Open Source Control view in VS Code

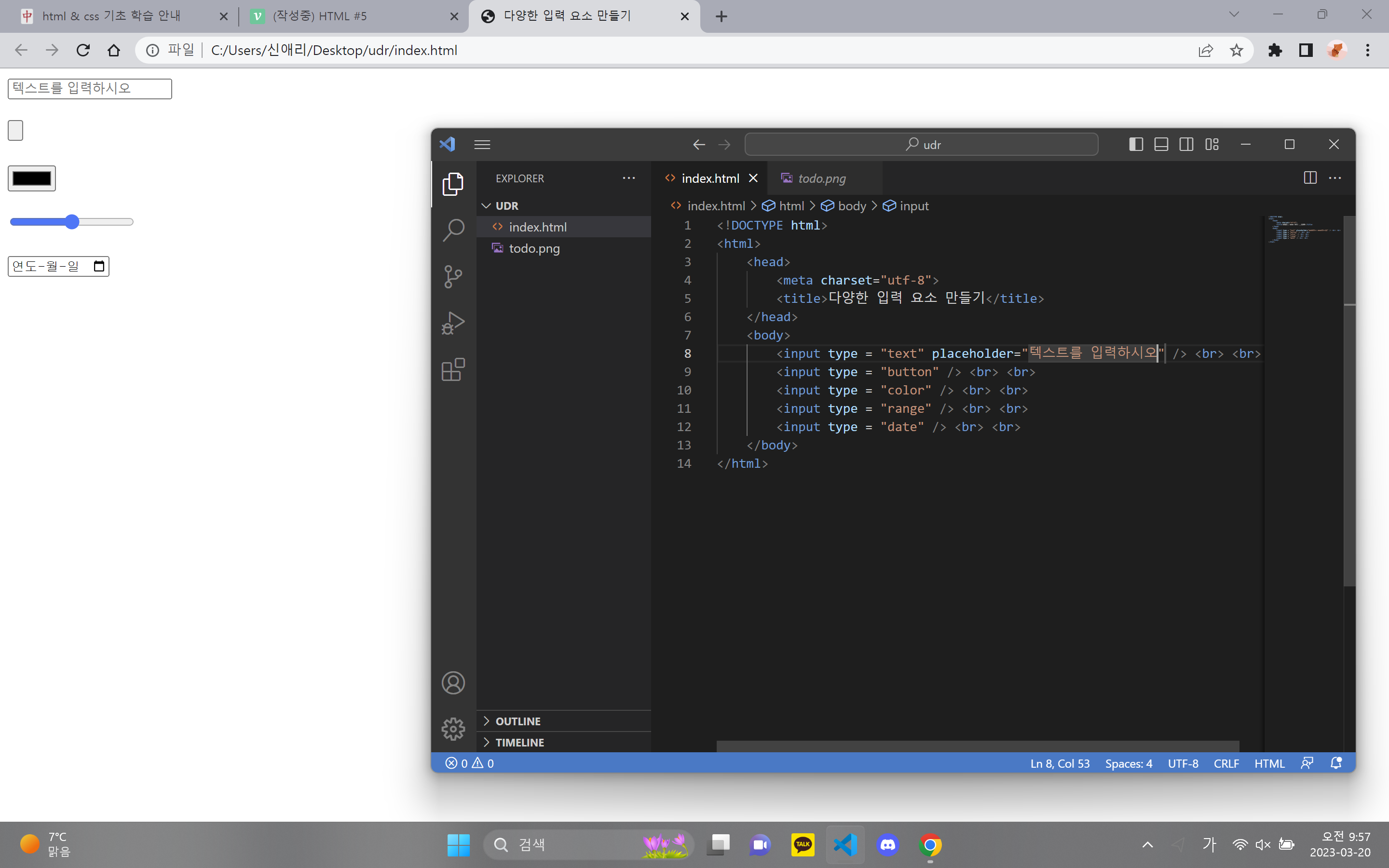pyautogui.click(x=453, y=277)
